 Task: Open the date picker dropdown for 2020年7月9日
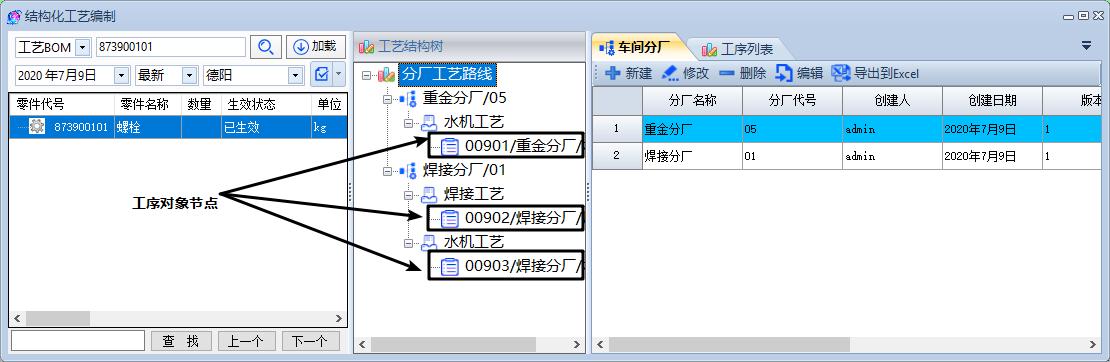point(122,75)
